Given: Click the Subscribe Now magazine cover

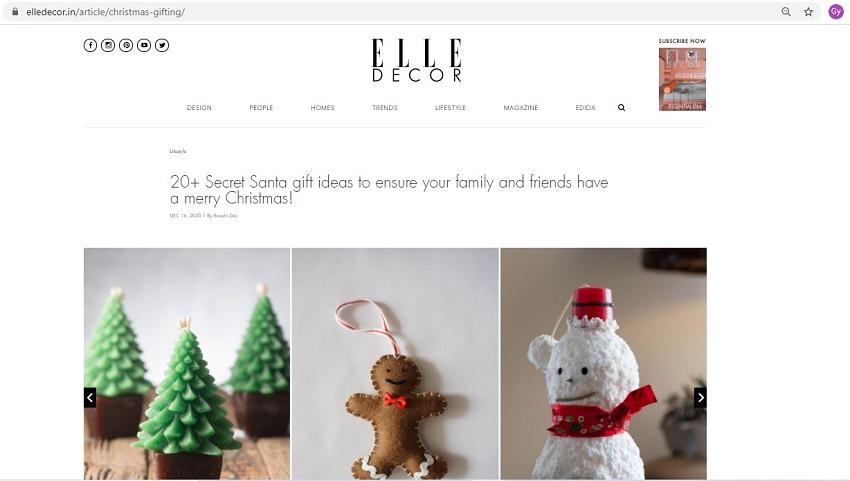Looking at the screenshot, I should (x=682, y=79).
